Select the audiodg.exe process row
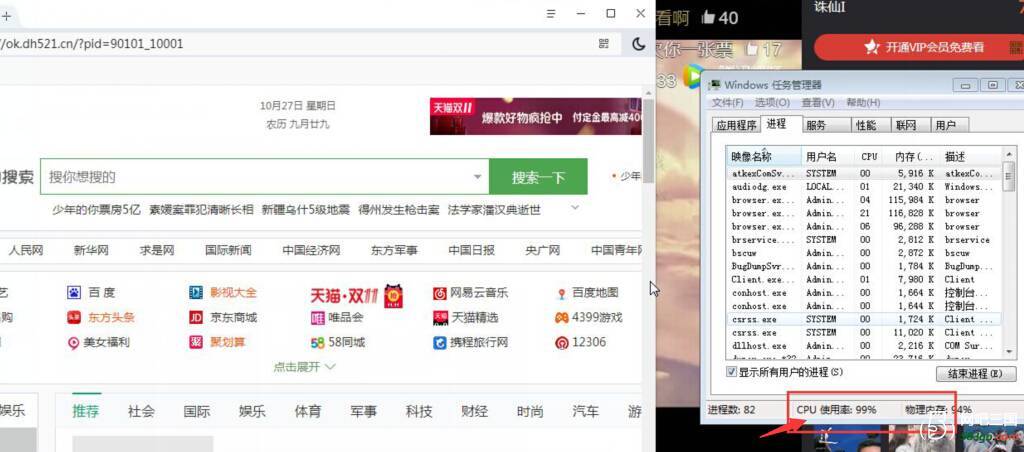The height and width of the screenshot is (452, 1024). click(865, 187)
